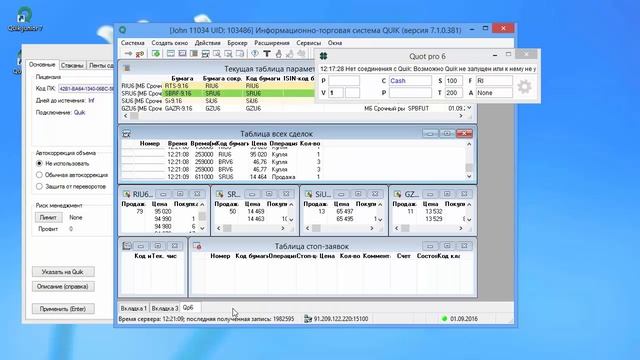Click the Применить (Enter) button

[x=63, y=309]
